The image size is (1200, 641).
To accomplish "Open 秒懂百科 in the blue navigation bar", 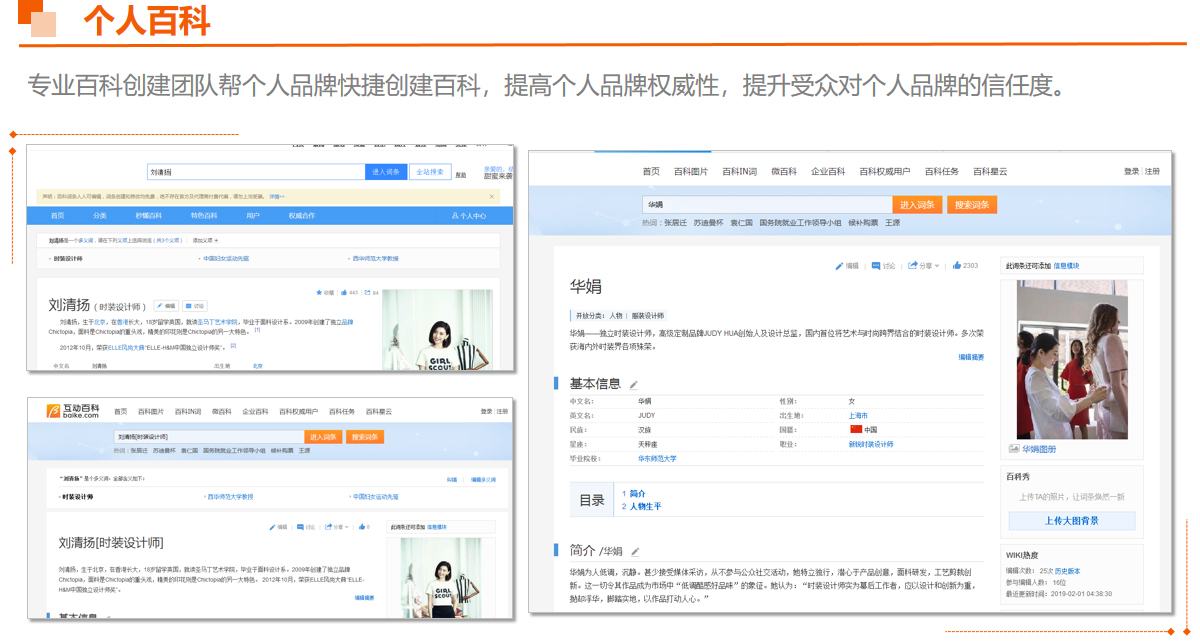I will 148,216.
